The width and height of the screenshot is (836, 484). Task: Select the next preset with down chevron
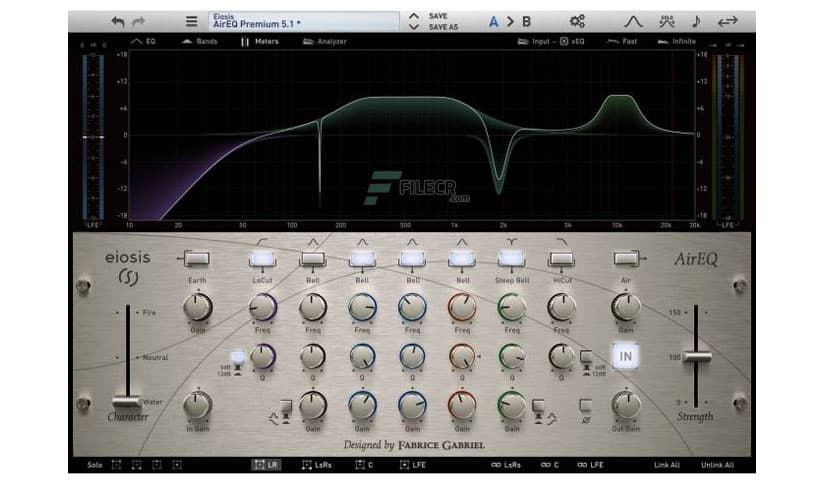tap(414, 26)
